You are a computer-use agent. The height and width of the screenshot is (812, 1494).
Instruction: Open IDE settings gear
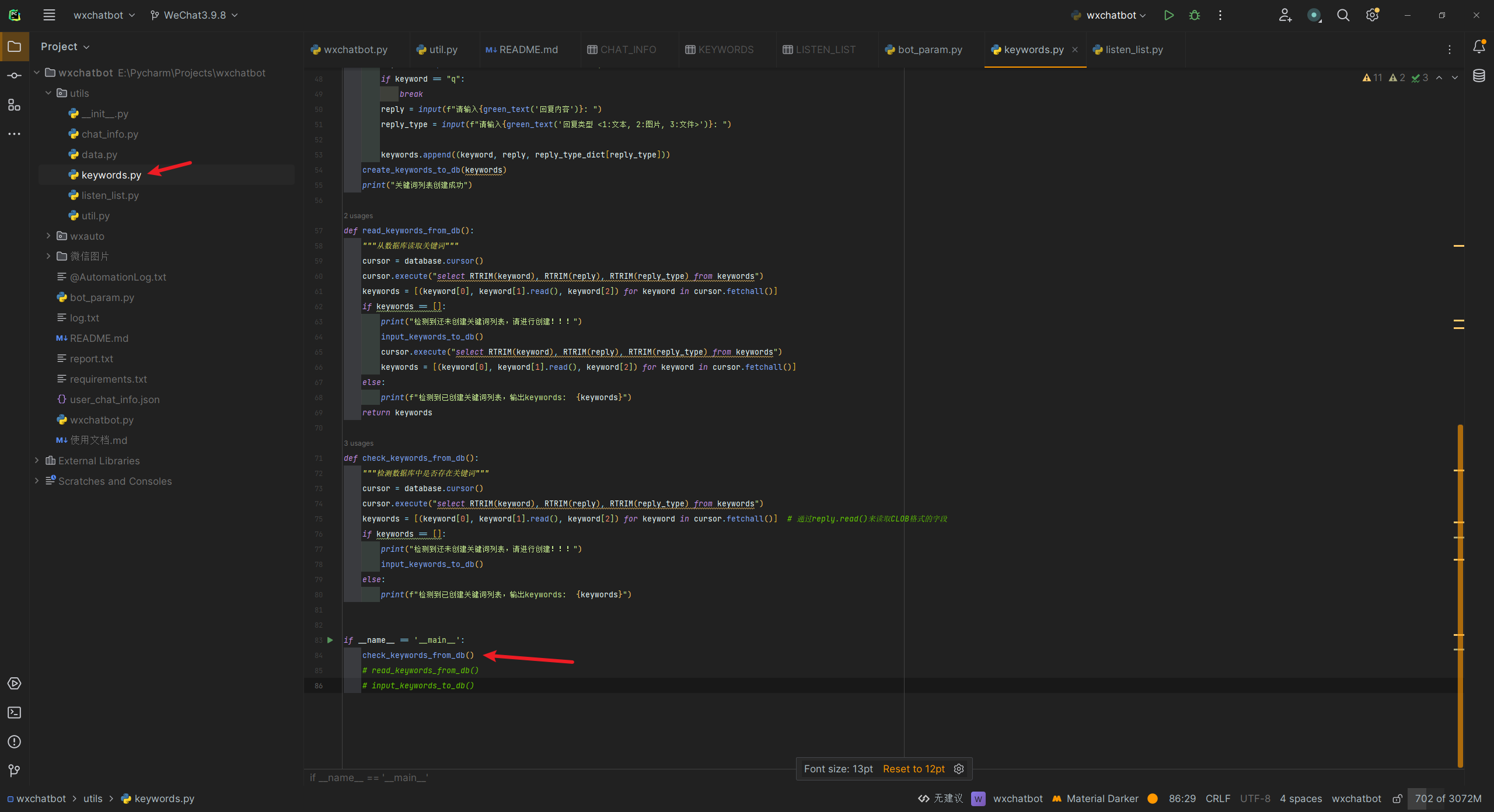(1372, 15)
